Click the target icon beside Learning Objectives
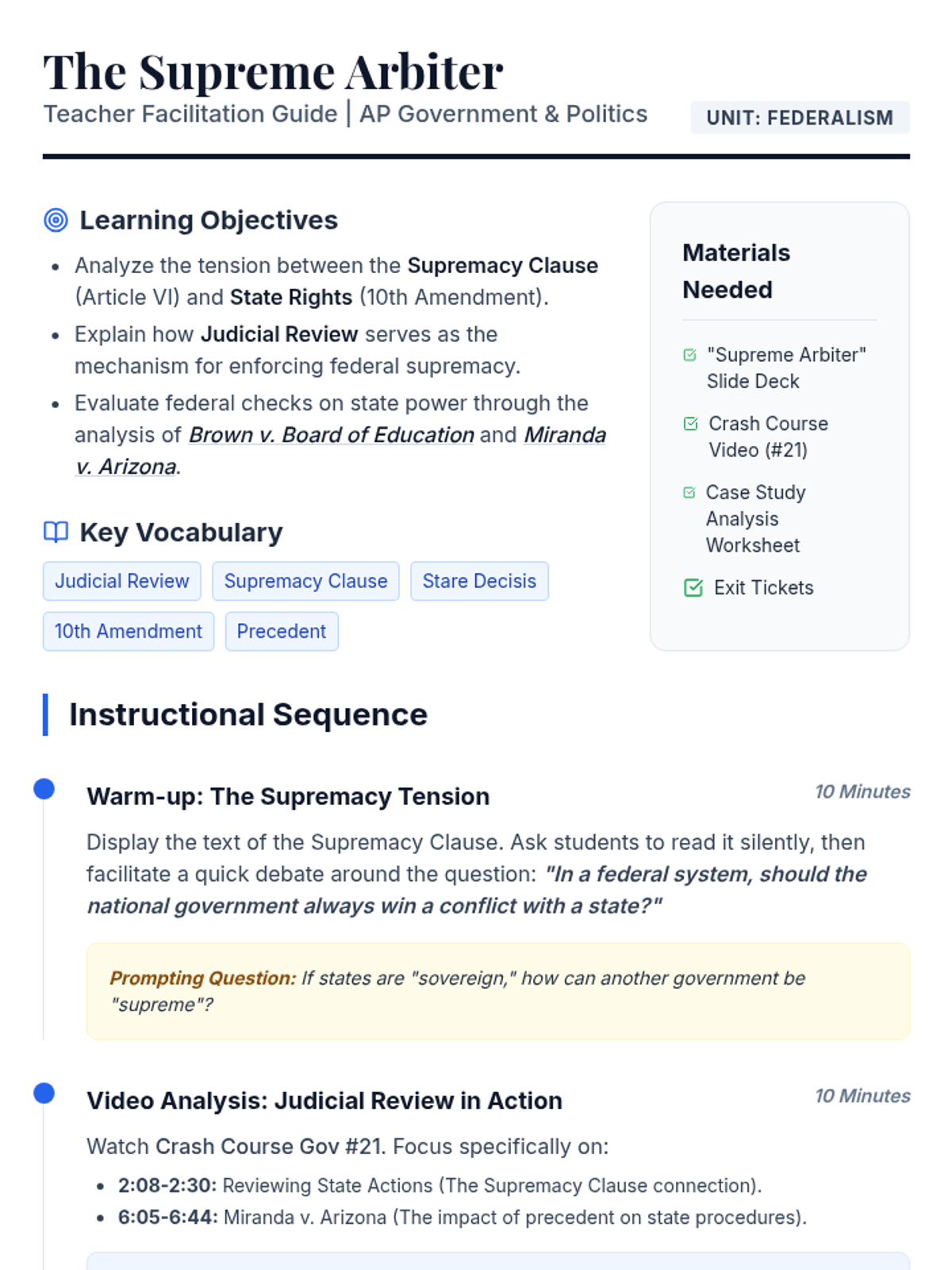The image size is (952, 1270). [56, 220]
